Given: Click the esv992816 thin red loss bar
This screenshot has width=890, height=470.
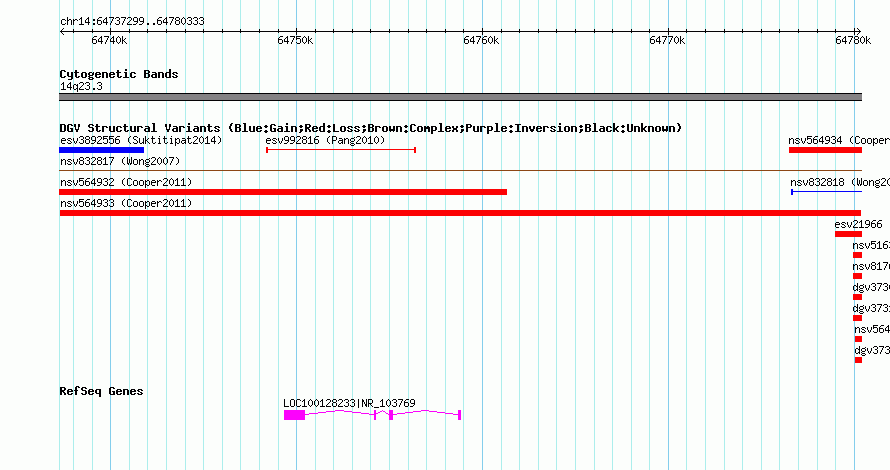Looking at the screenshot, I should click(341, 150).
